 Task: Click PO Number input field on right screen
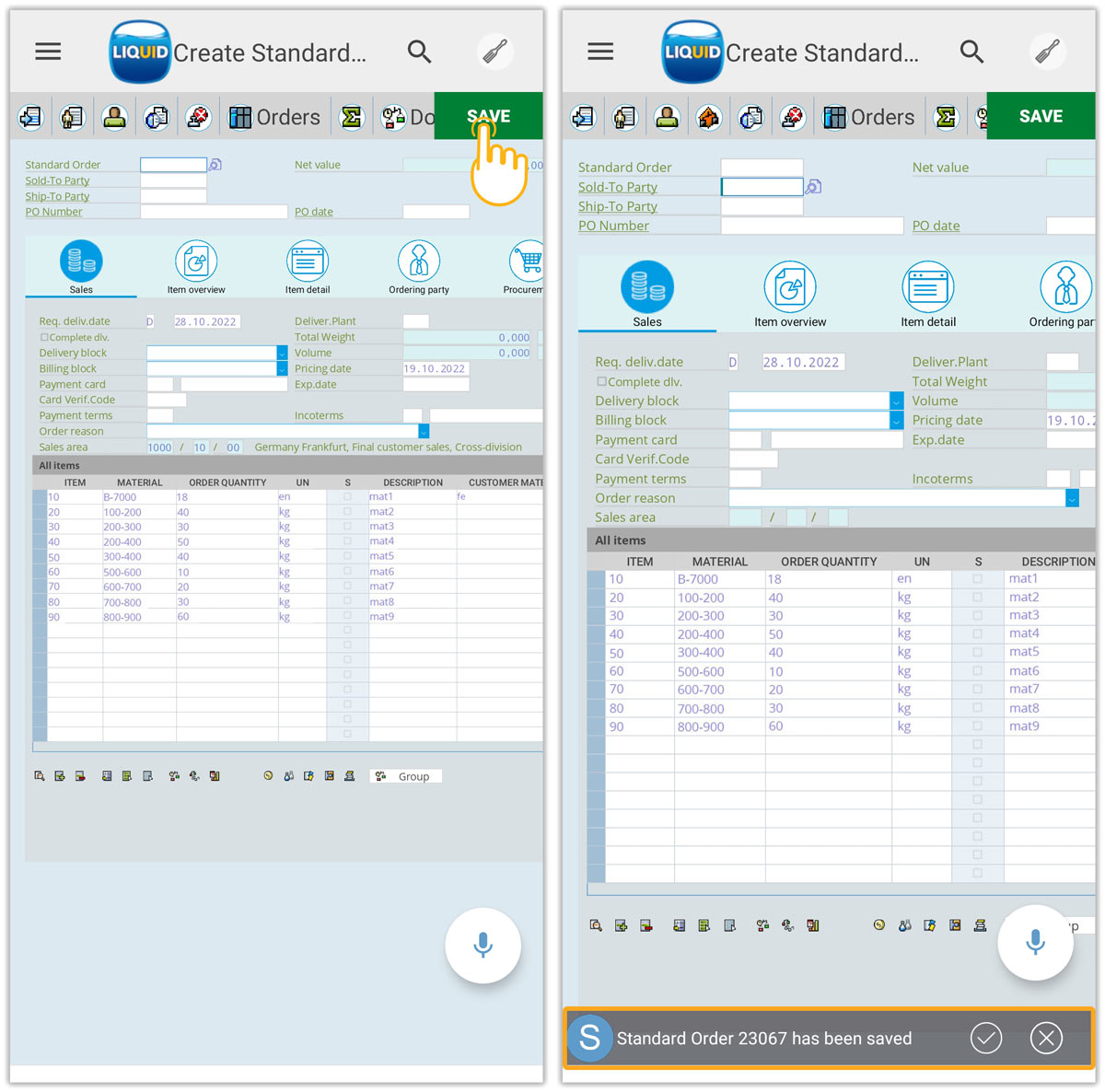click(x=811, y=226)
